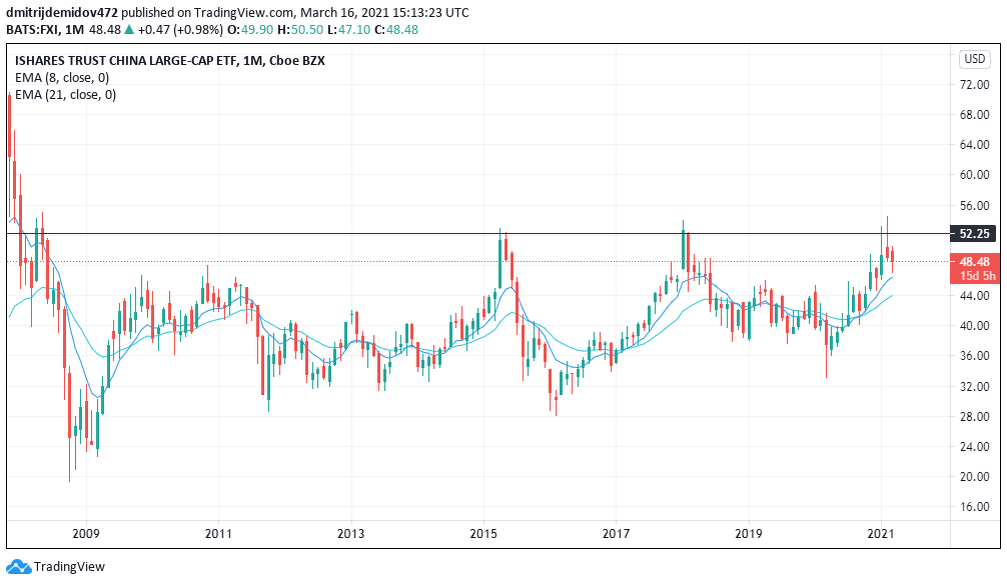Click the 2015 label on time axis
The image size is (1007, 585).
coord(484,534)
